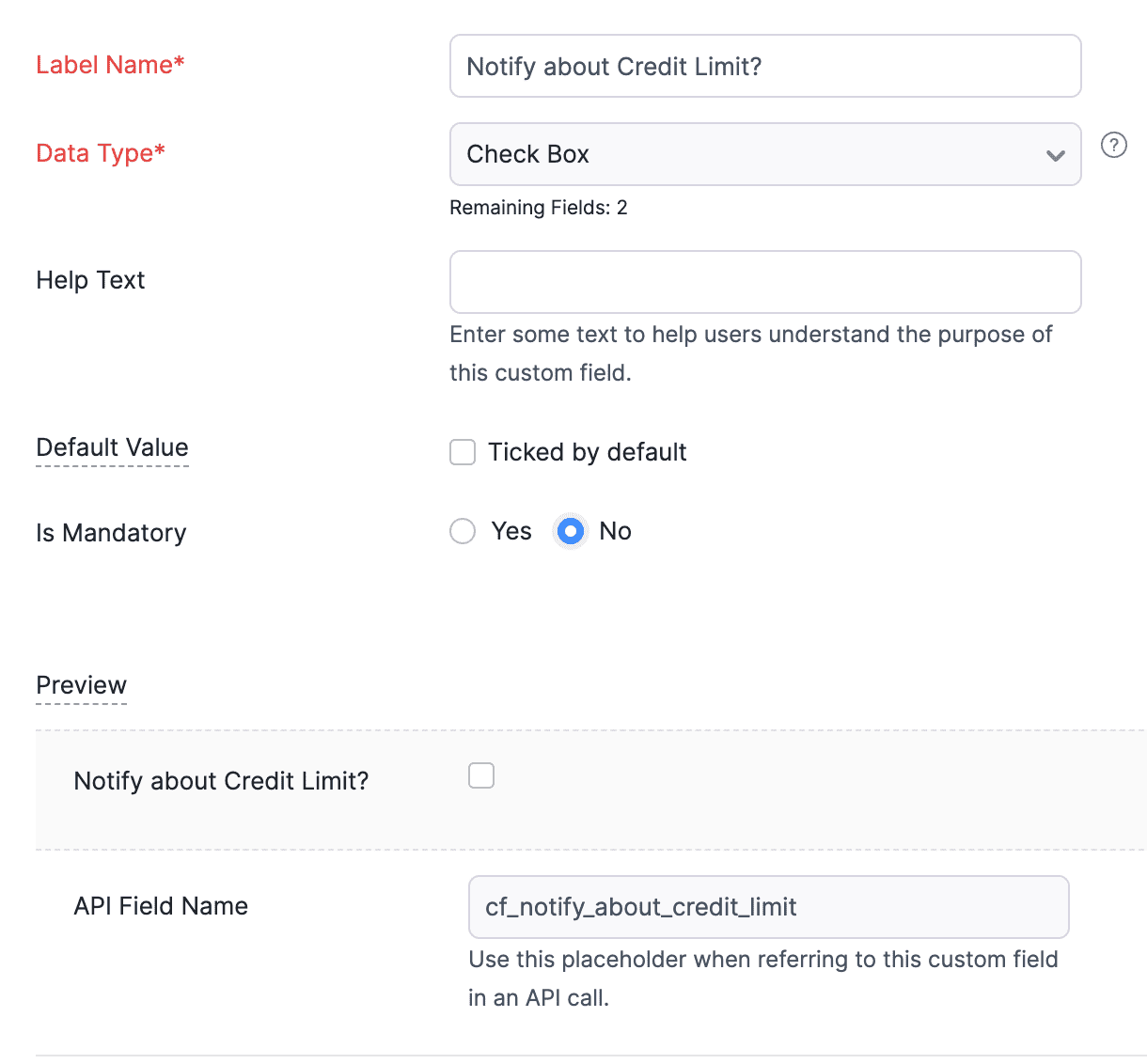Select the No radio button for Is Mandatory
This screenshot has width=1147, height=1064.
point(571,531)
